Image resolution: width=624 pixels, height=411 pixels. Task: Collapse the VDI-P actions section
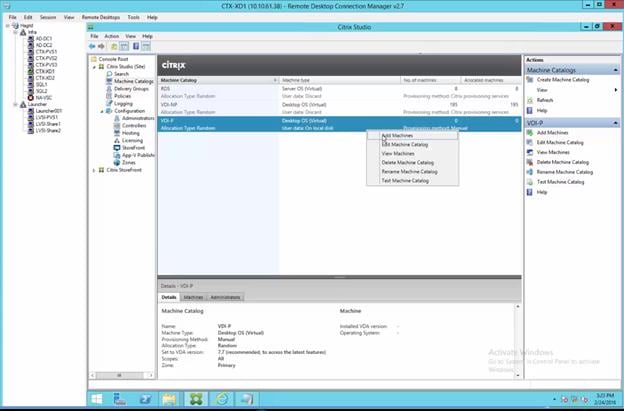click(616, 123)
